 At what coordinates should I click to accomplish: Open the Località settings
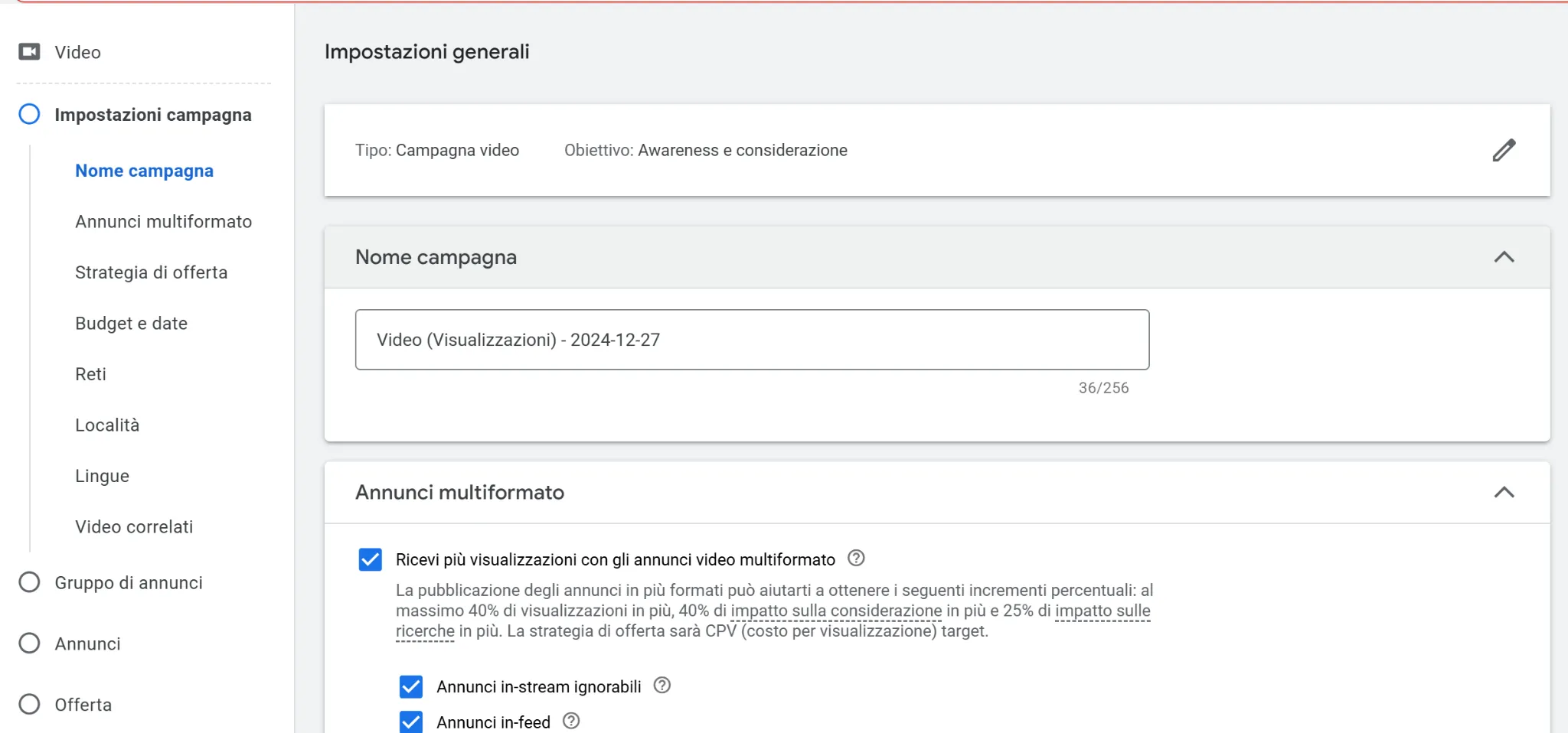[107, 425]
